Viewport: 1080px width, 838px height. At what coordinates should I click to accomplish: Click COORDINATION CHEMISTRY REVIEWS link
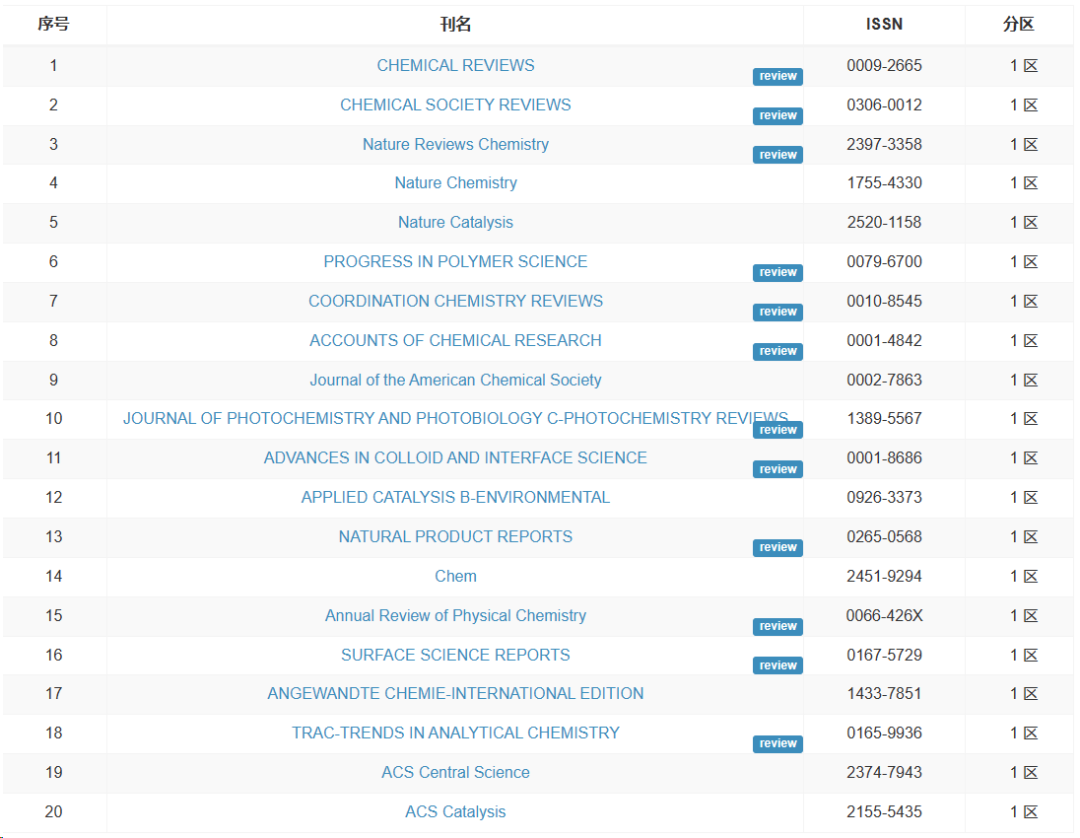455,301
